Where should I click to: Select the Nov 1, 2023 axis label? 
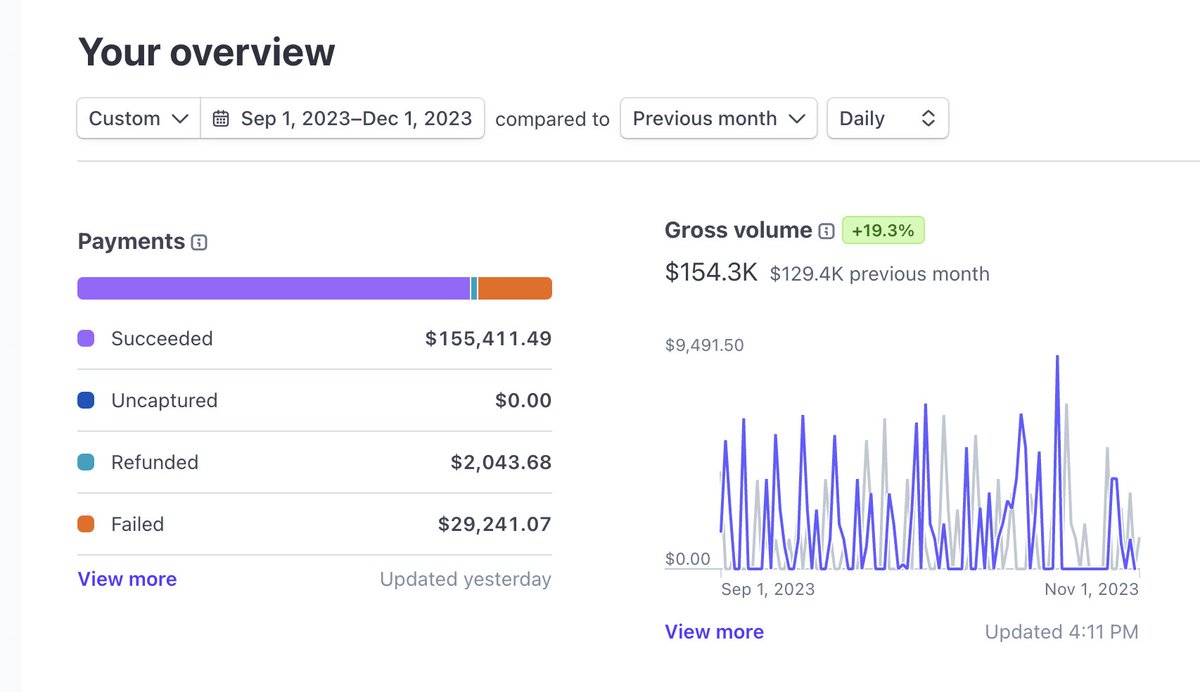click(1090, 589)
